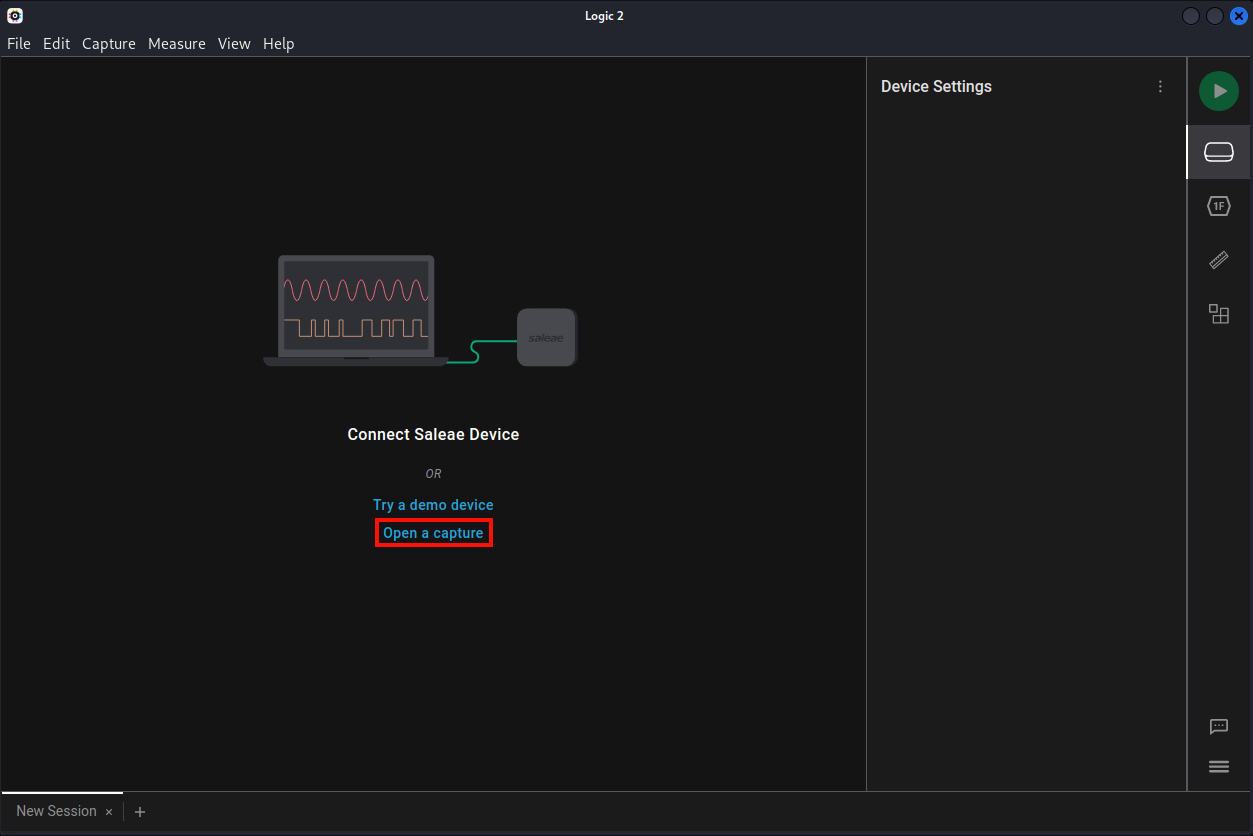Open the Measure menu

coord(177,44)
